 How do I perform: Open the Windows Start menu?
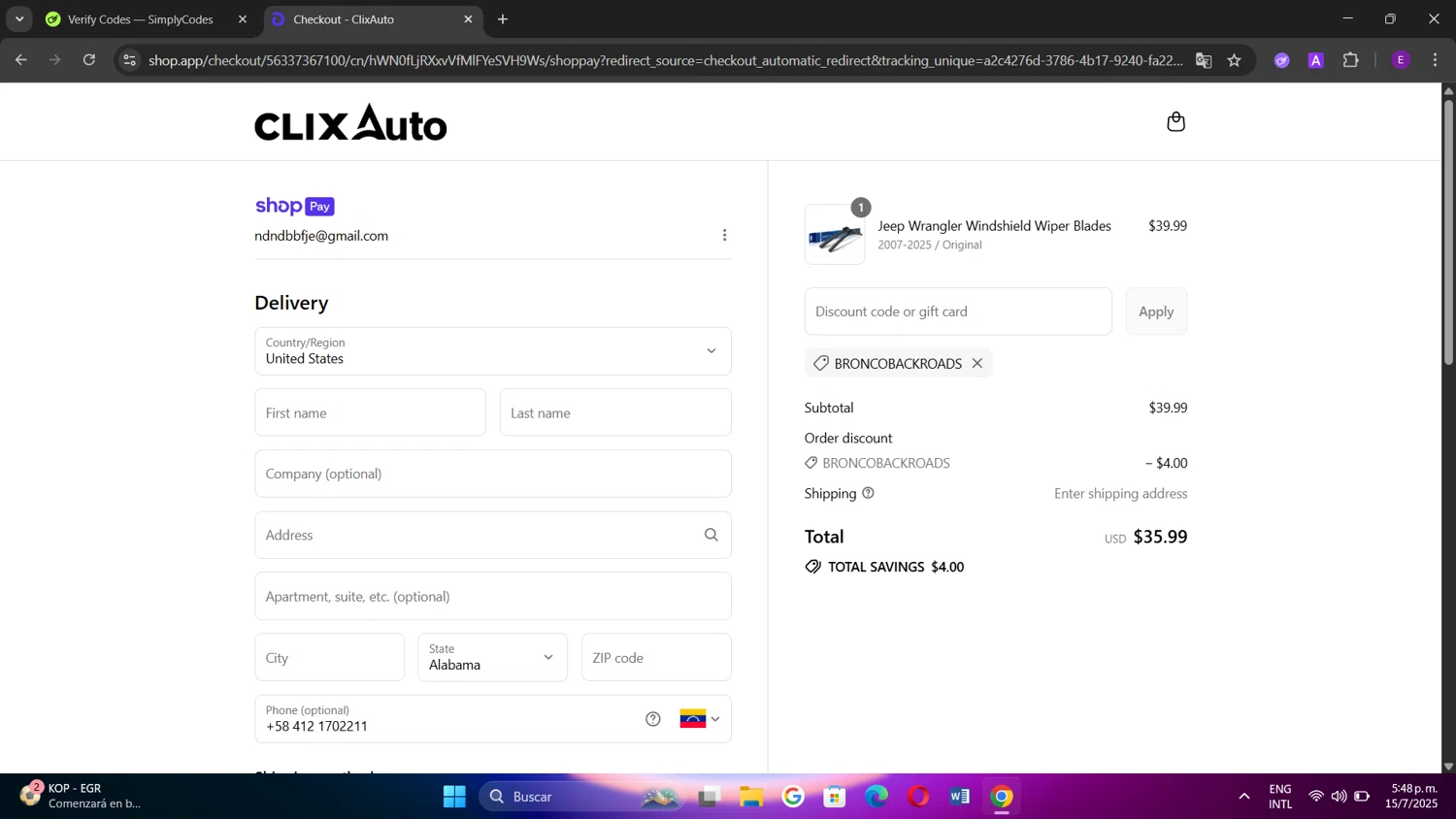click(454, 797)
